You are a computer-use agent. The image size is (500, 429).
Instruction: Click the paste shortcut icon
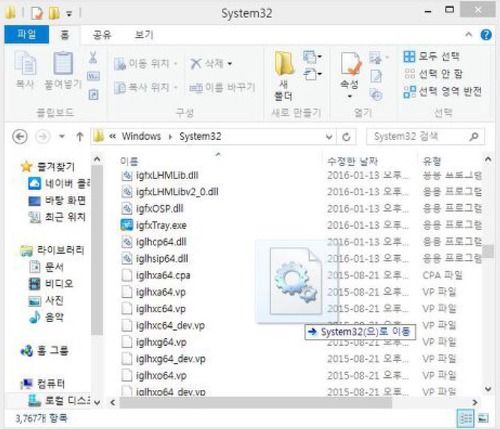pyautogui.click(x=93, y=95)
